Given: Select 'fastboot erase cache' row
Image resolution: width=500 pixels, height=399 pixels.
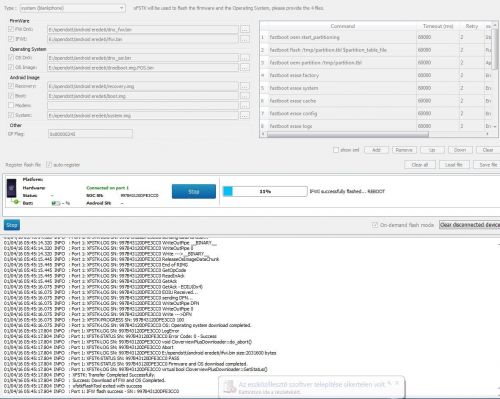Looking at the screenshot, I should [x=376, y=101].
